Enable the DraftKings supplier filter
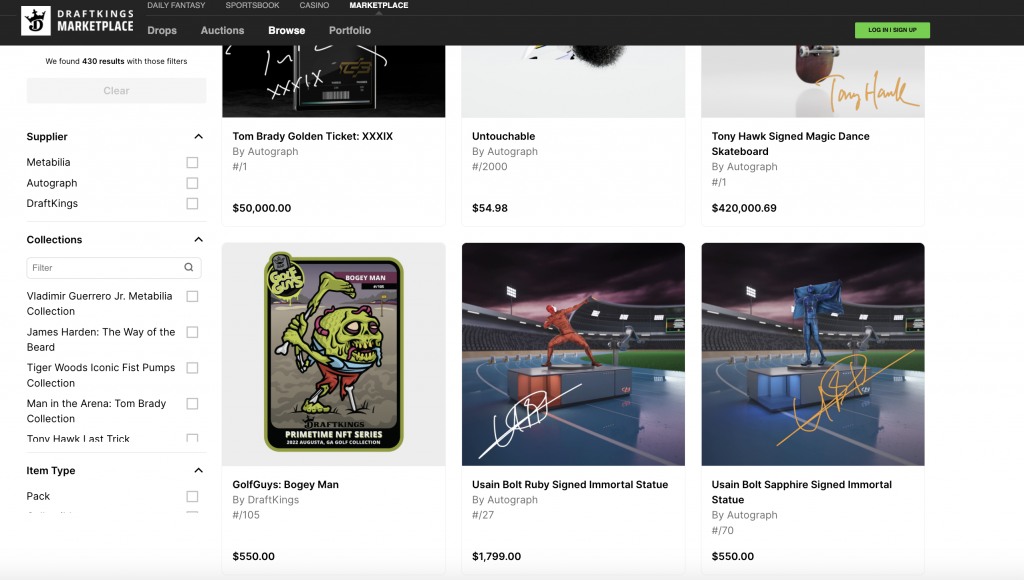The height and width of the screenshot is (580, 1024). pos(192,203)
